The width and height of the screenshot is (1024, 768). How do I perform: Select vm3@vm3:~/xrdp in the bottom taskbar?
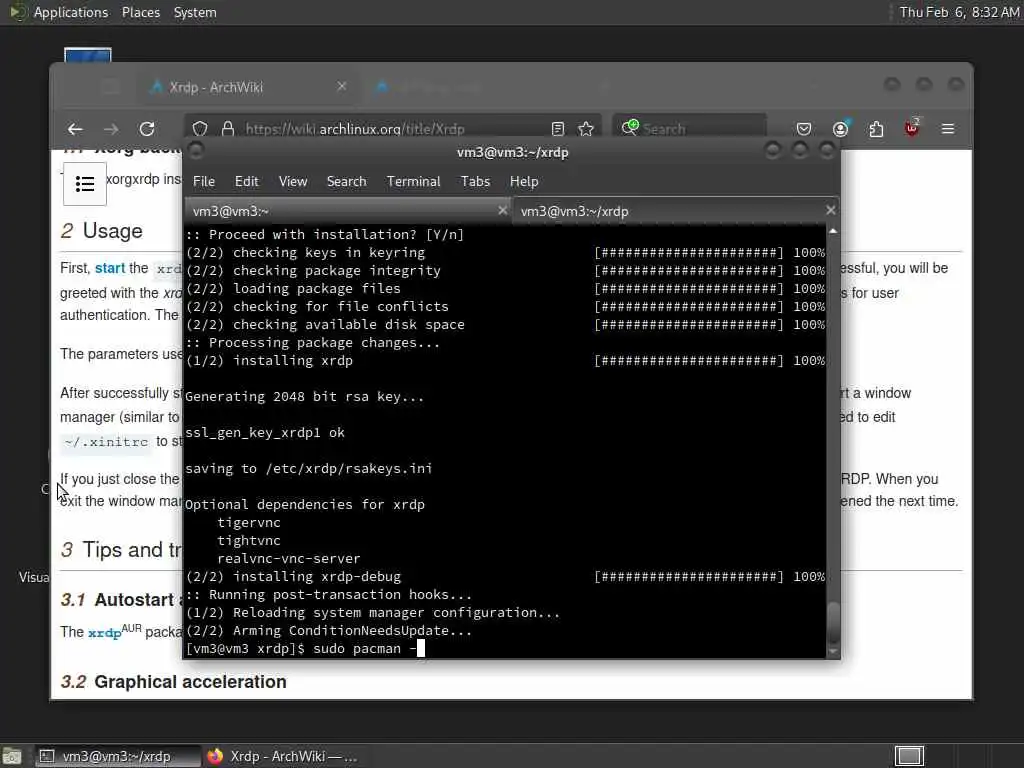pos(118,756)
